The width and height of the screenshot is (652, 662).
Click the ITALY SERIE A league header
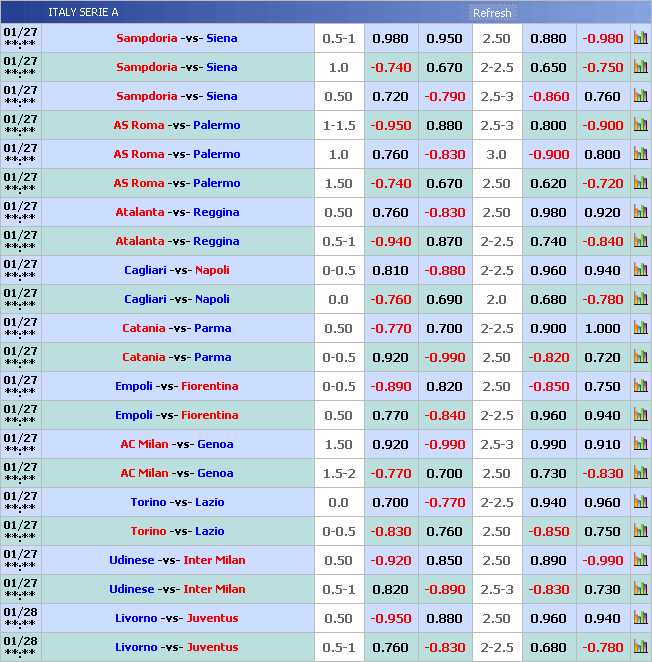pyautogui.click(x=83, y=12)
